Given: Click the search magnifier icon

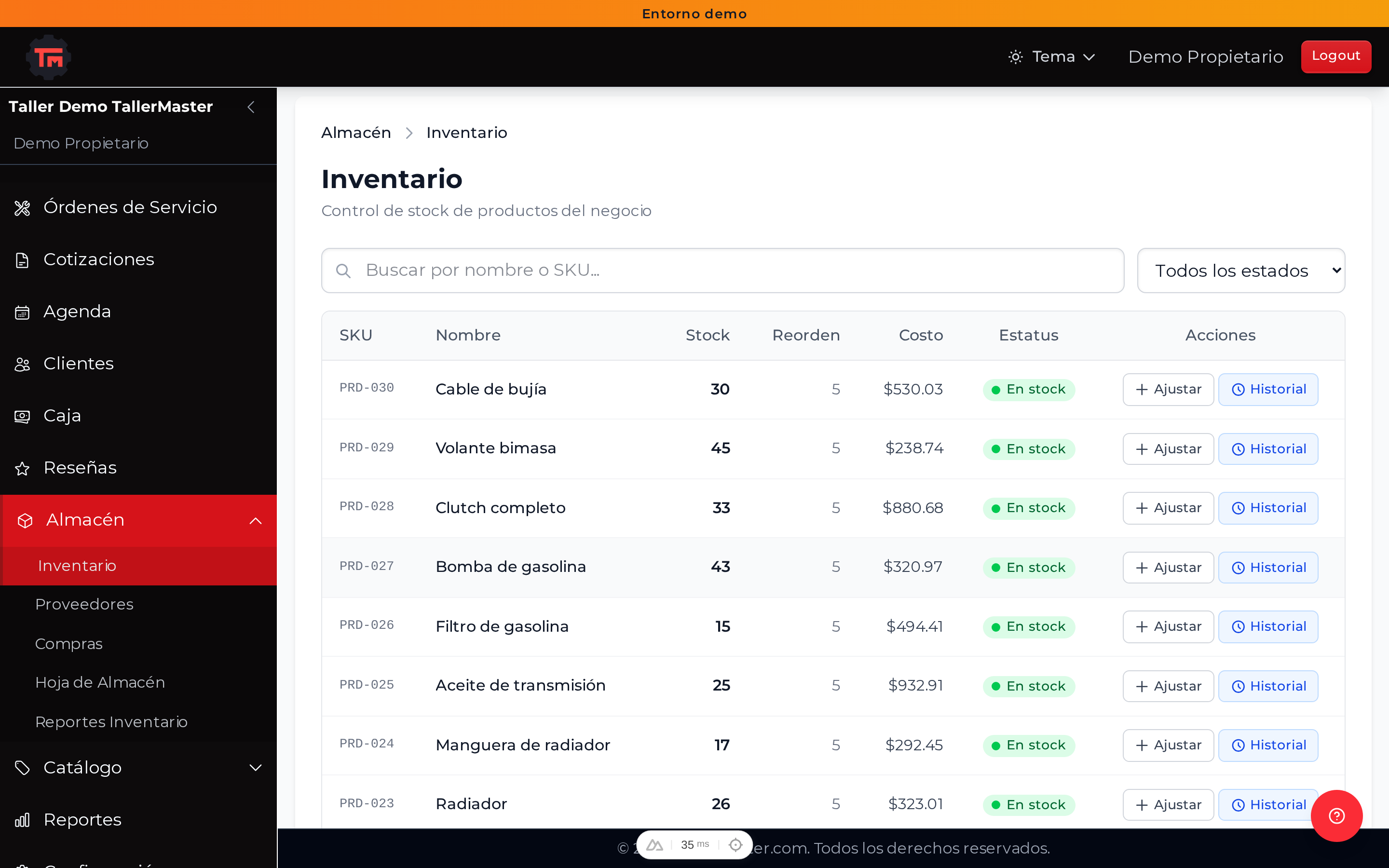Looking at the screenshot, I should [343, 271].
